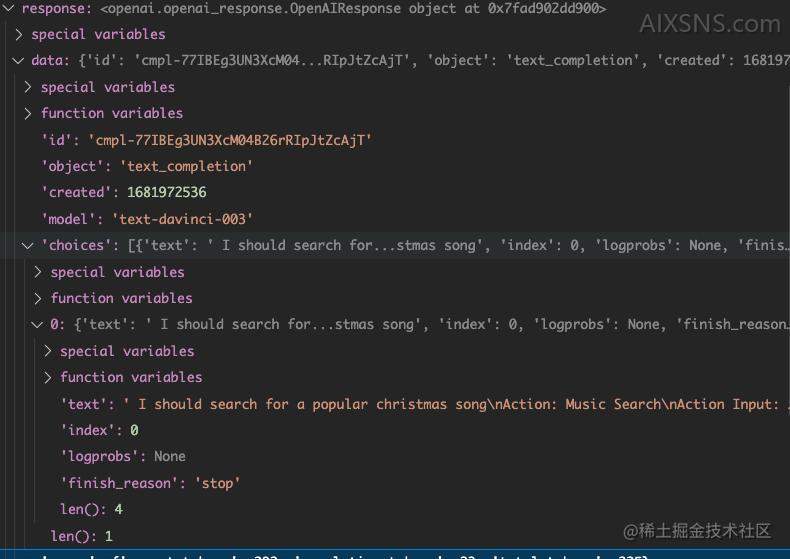
Task: Collapse the data dictionary node
Action: (18, 60)
